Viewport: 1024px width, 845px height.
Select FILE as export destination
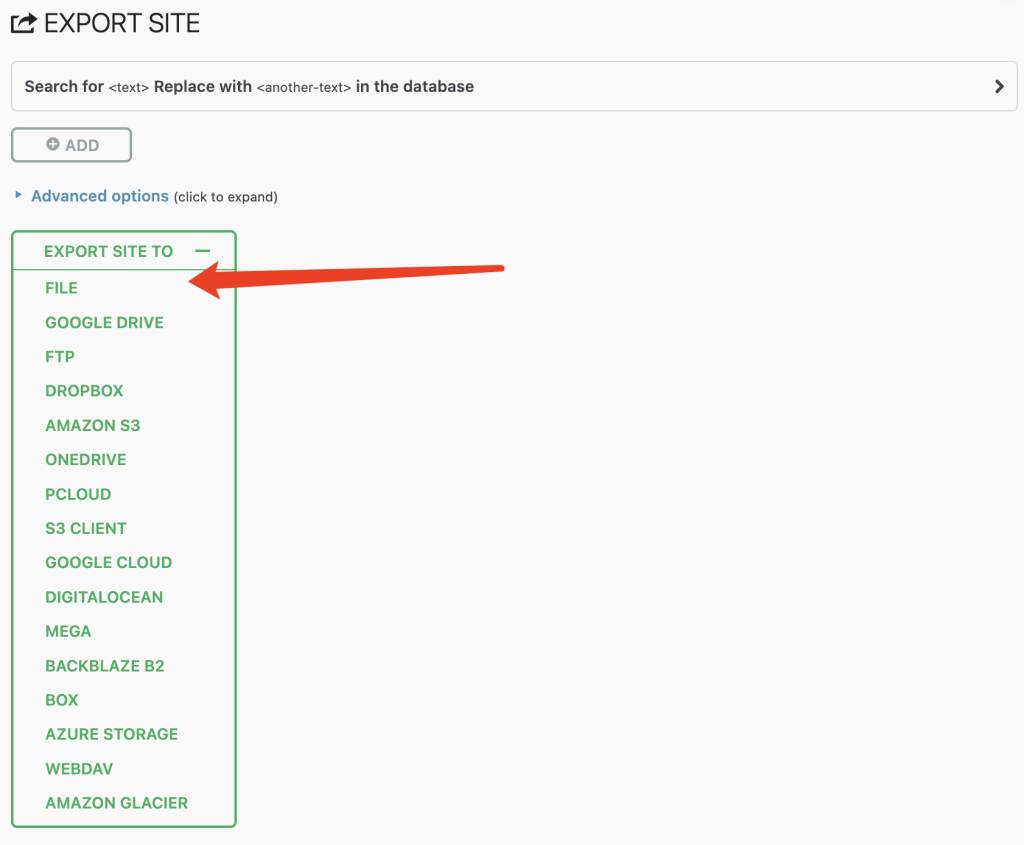(61, 287)
